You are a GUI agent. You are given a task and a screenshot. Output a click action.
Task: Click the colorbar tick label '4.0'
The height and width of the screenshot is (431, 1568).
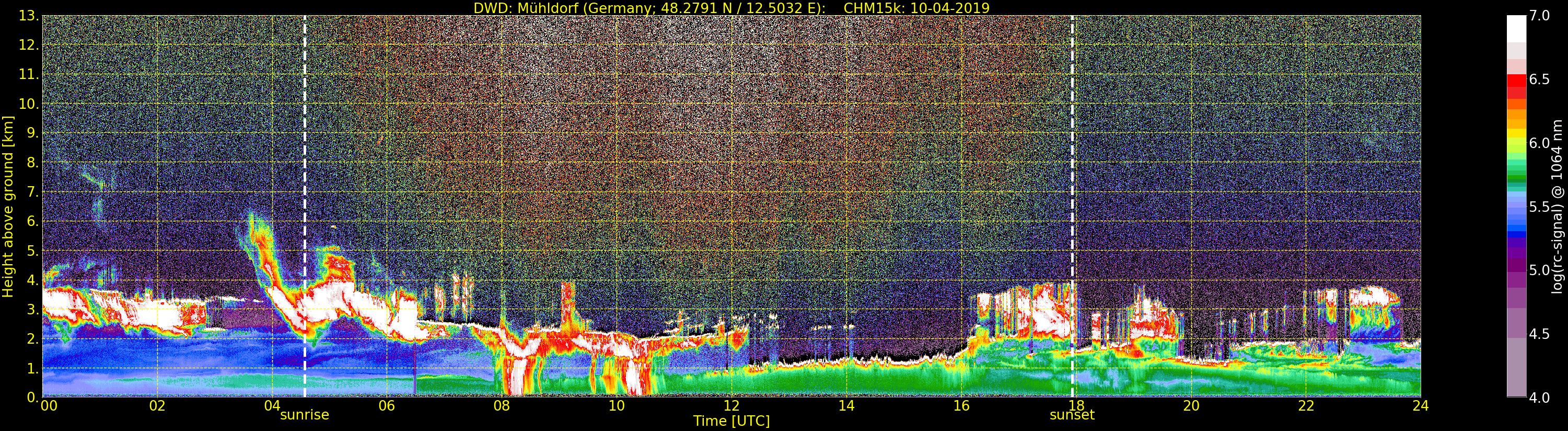click(x=1539, y=398)
